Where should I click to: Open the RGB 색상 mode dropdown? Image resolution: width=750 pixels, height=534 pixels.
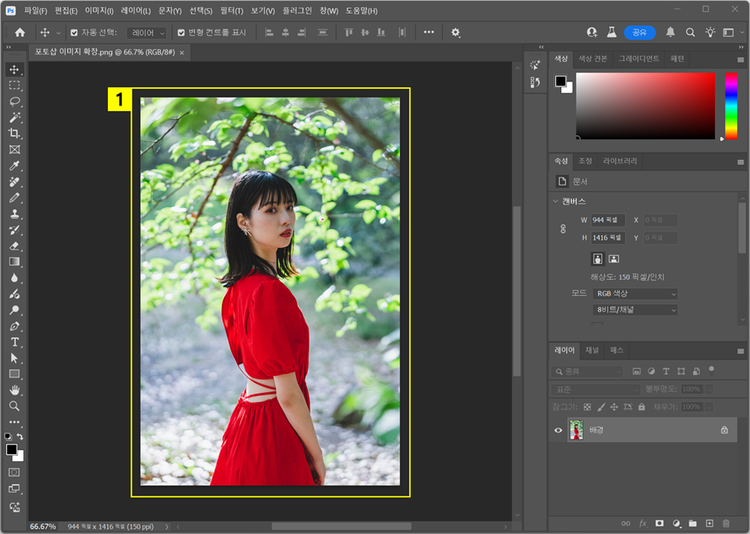pyautogui.click(x=635, y=294)
